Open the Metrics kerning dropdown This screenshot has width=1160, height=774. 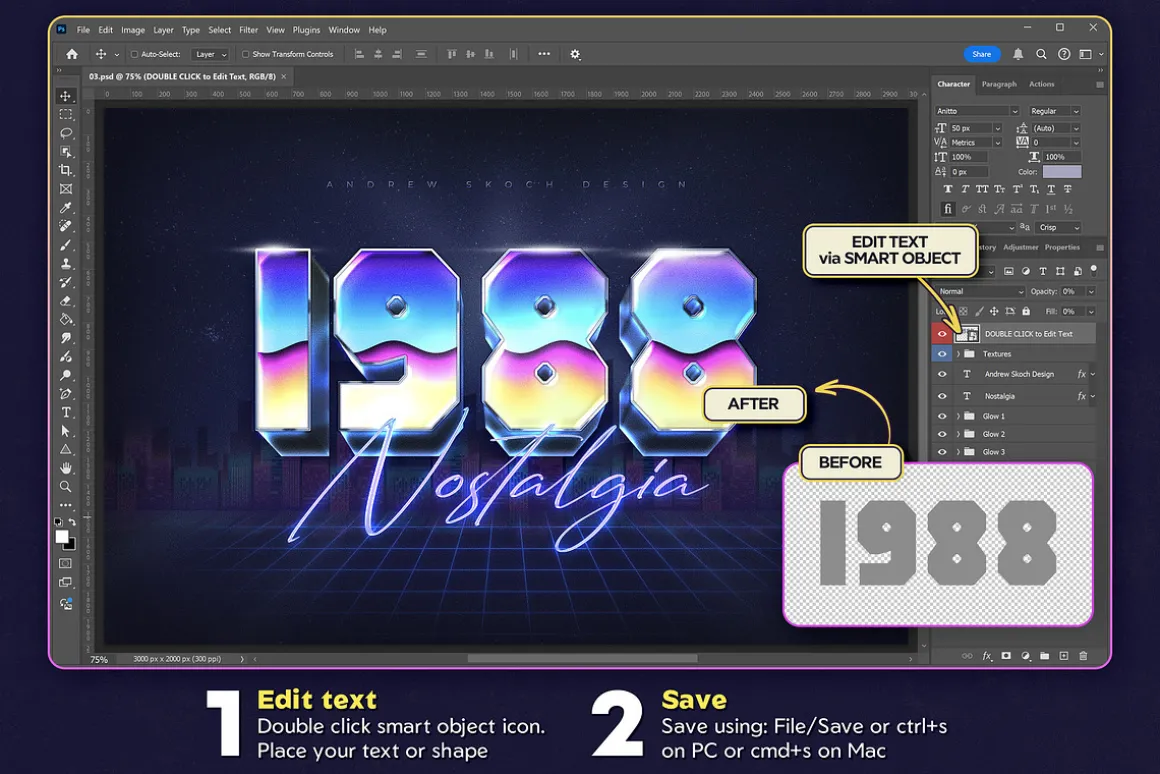pos(975,142)
